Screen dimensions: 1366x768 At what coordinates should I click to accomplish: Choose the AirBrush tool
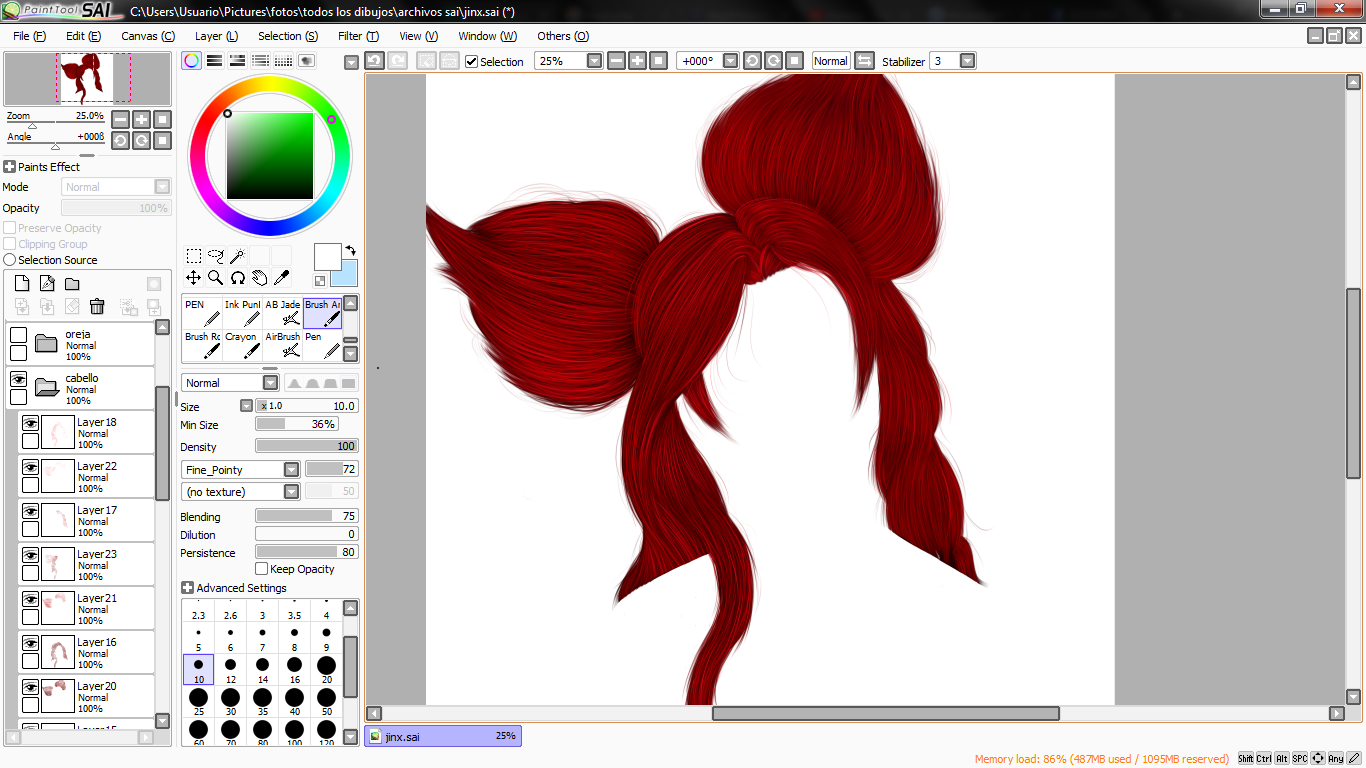pos(282,344)
